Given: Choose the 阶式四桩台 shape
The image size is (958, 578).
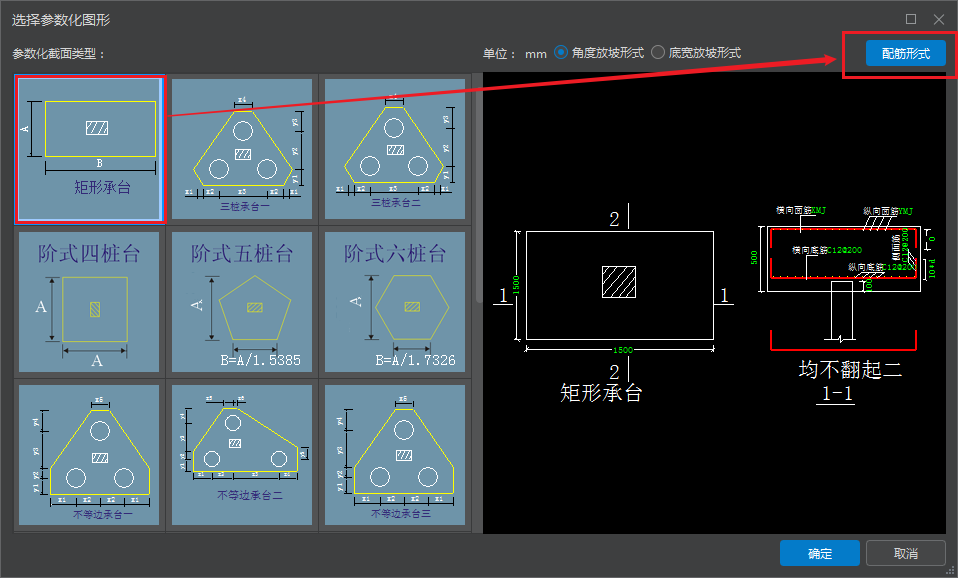Looking at the screenshot, I should [89, 302].
